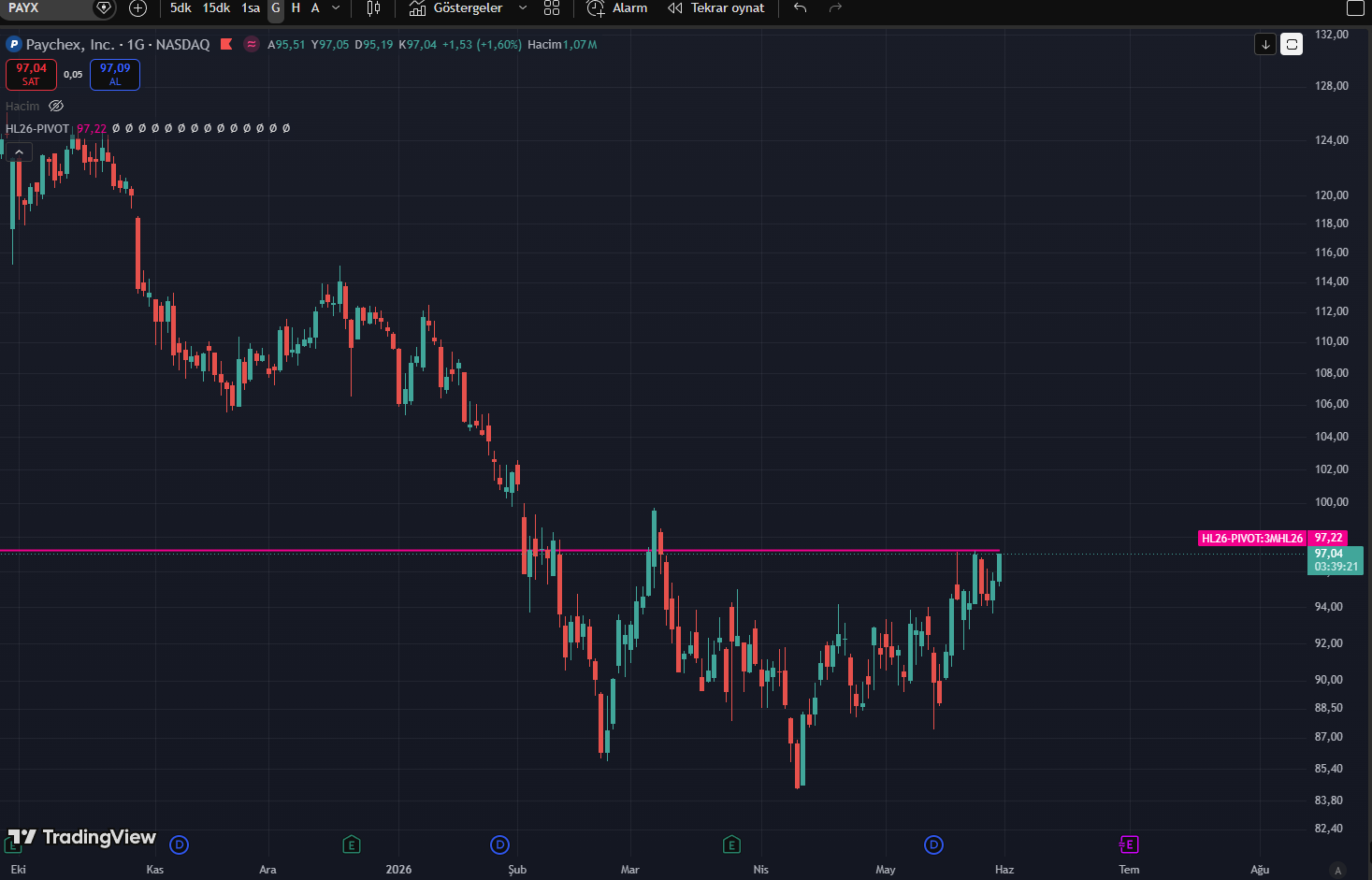Click the A auto-scale button at bottom right
The image size is (1372, 880).
(1338, 870)
